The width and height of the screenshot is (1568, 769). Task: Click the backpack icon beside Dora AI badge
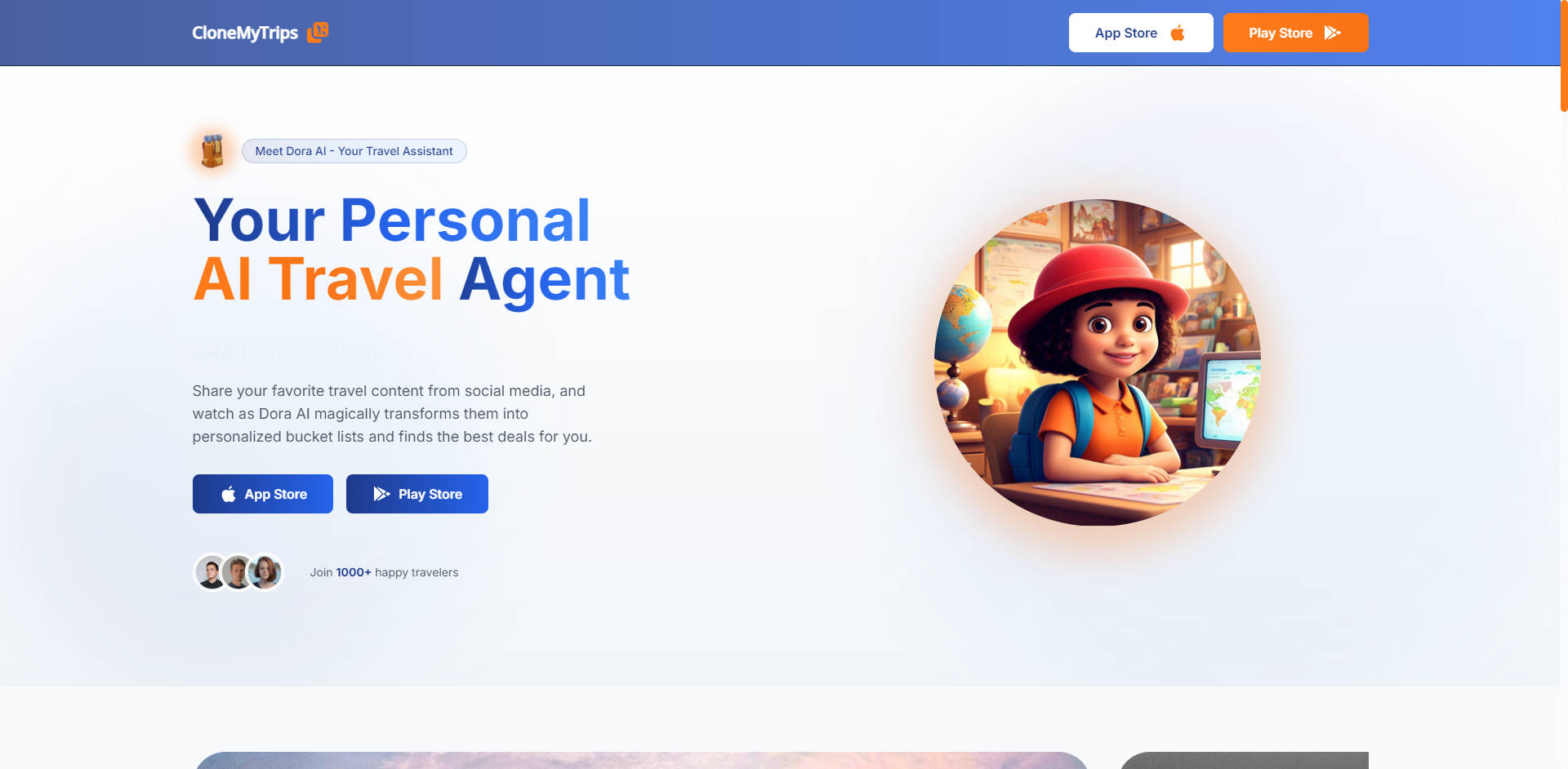pyautogui.click(x=212, y=151)
